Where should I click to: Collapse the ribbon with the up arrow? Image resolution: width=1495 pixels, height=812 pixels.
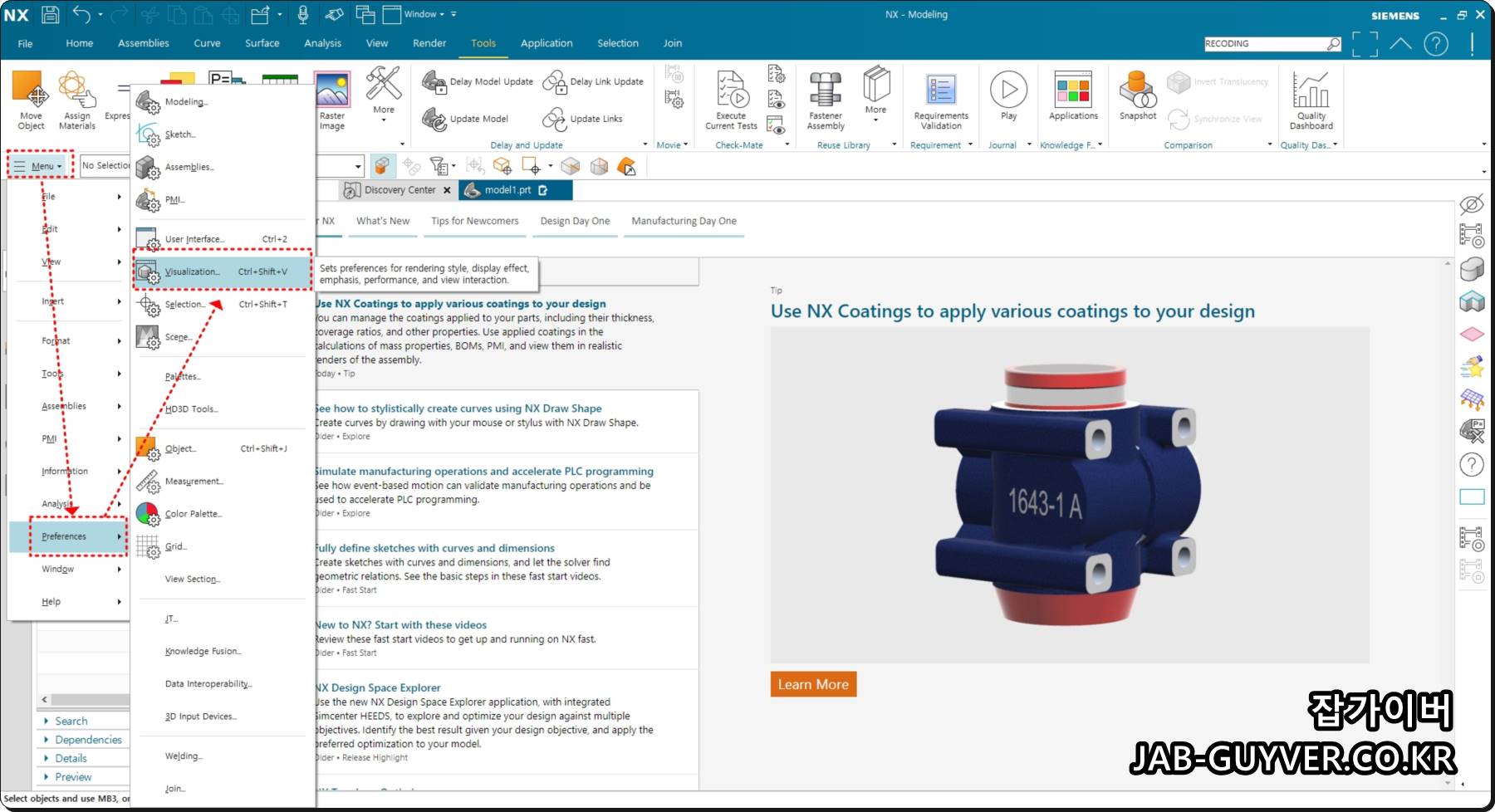pyautogui.click(x=1401, y=43)
